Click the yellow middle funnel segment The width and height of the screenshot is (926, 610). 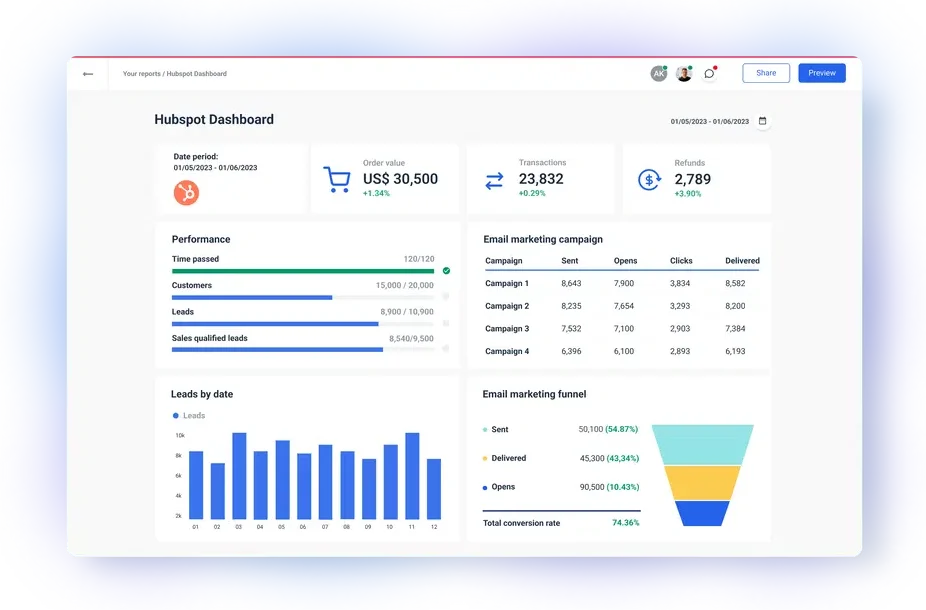pyautogui.click(x=702, y=483)
